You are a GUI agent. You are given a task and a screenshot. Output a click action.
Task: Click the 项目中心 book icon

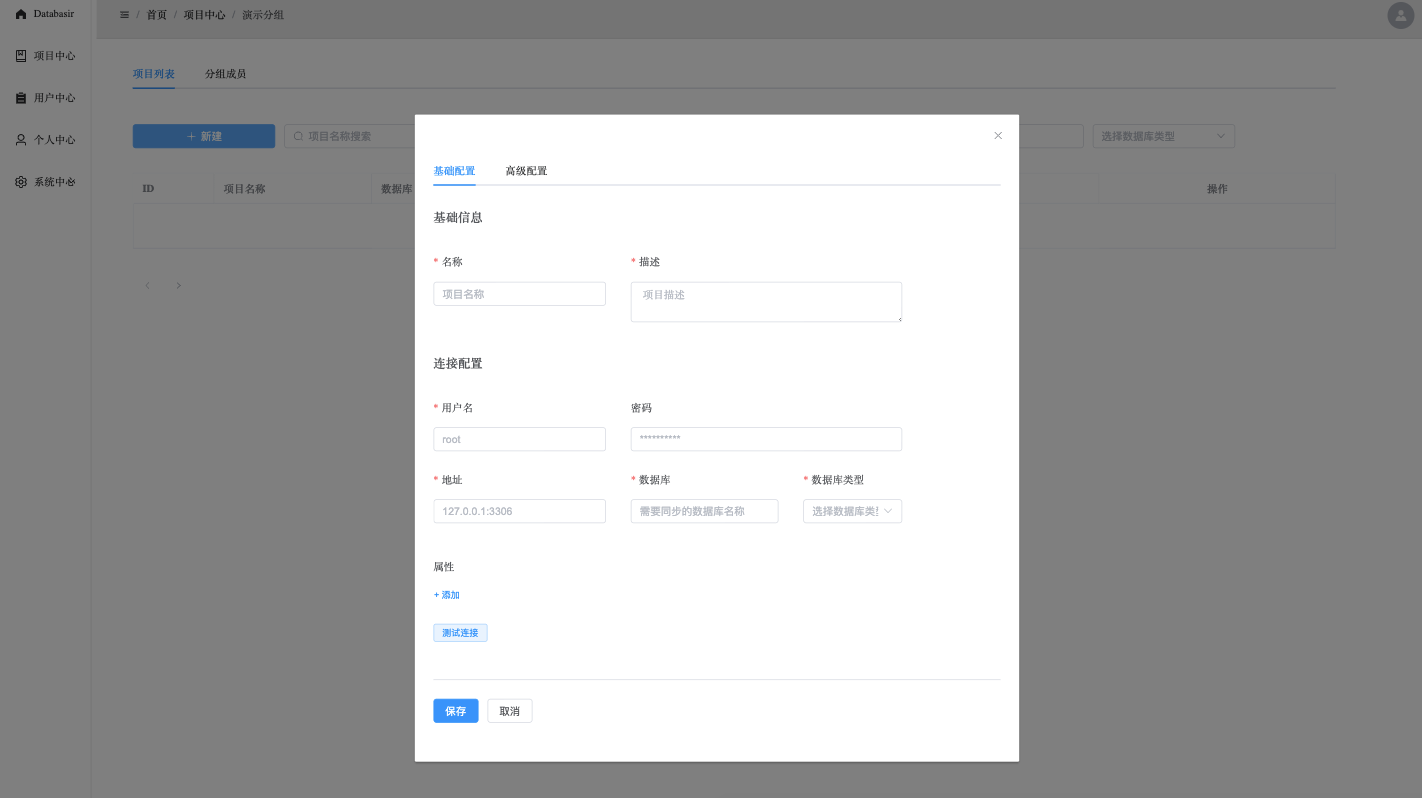[x=21, y=56]
